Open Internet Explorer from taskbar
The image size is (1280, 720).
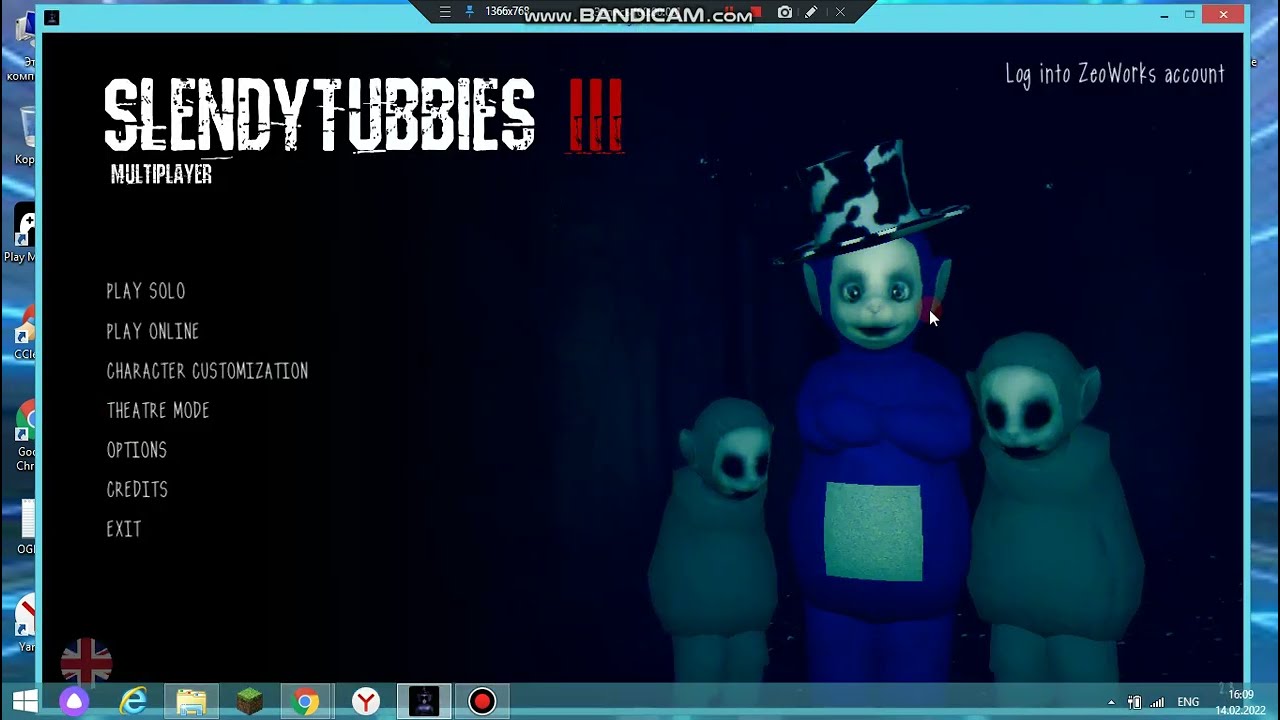133,701
